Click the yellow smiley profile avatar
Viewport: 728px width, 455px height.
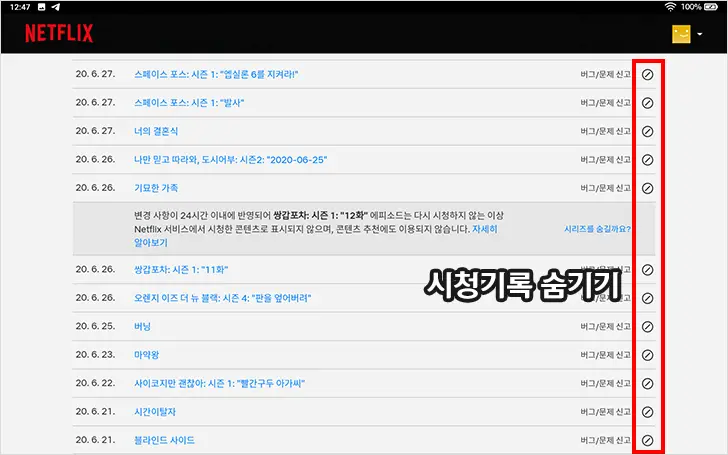(681, 34)
